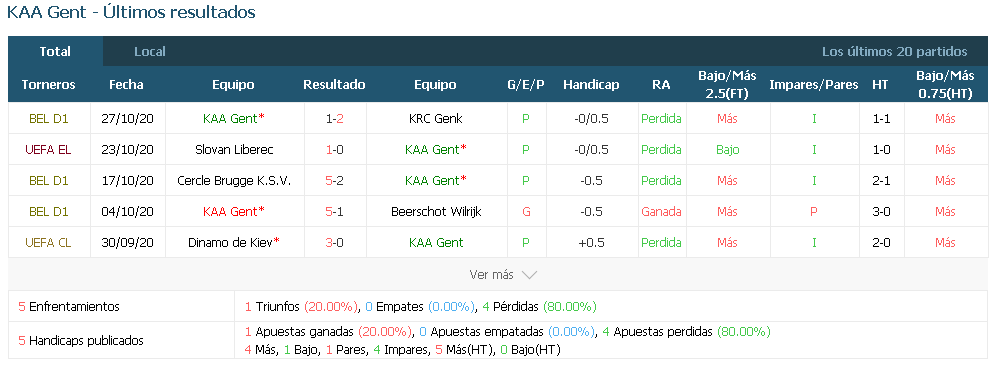The height and width of the screenshot is (373, 1005).
Task: Click the Resultado column header
Action: [x=334, y=85]
